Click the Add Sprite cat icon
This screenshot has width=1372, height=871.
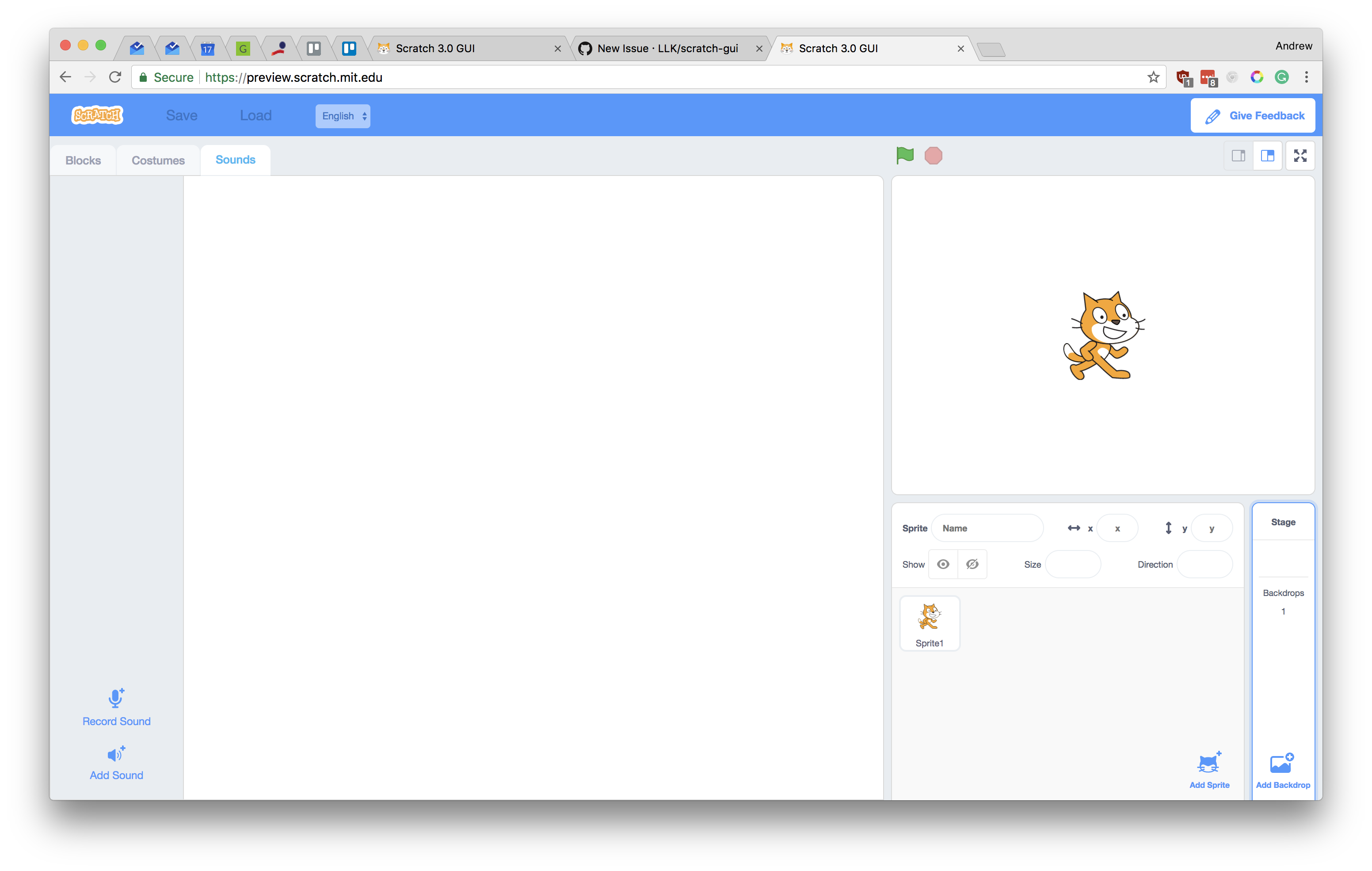[1209, 762]
